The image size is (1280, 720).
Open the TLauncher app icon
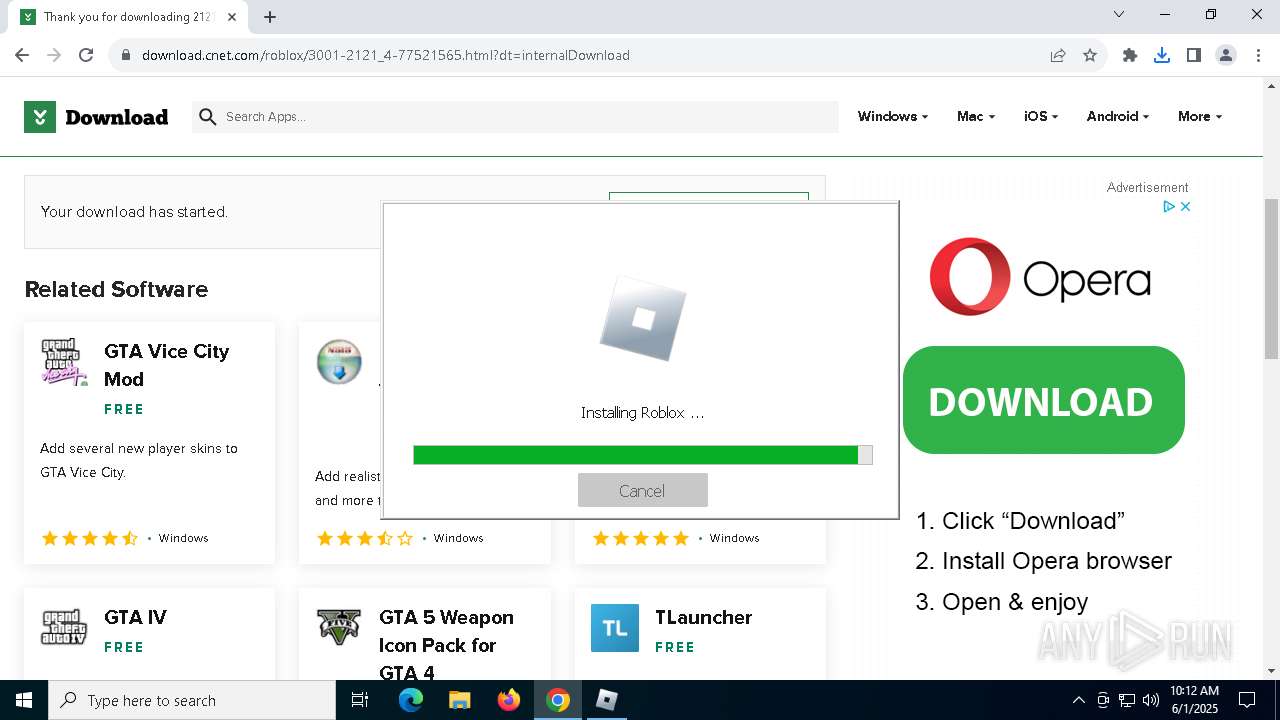pos(615,628)
